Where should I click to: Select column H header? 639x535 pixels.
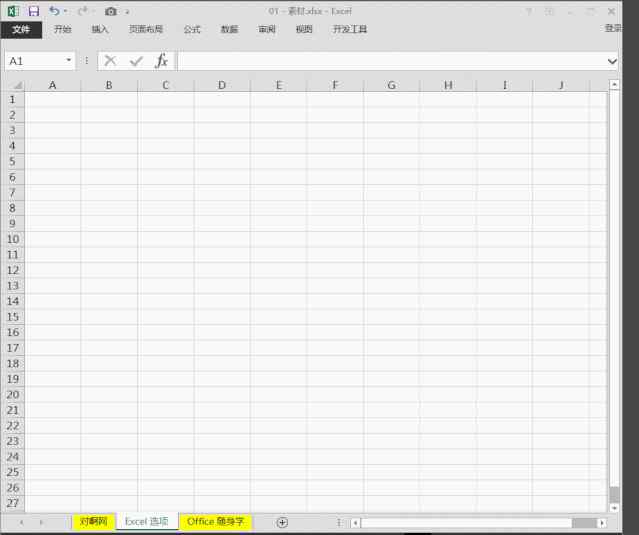click(448, 85)
